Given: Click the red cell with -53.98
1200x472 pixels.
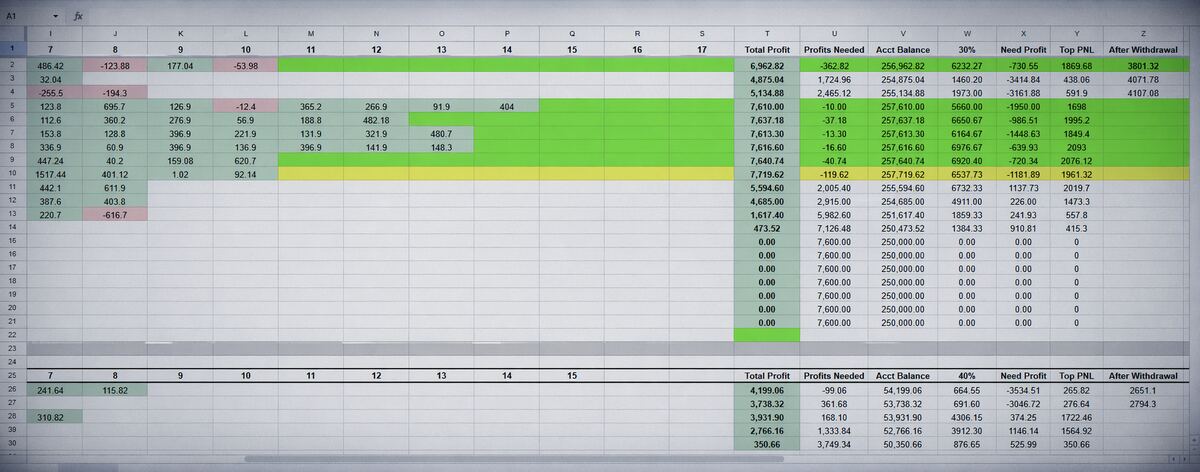Looking at the screenshot, I should click(246, 65).
